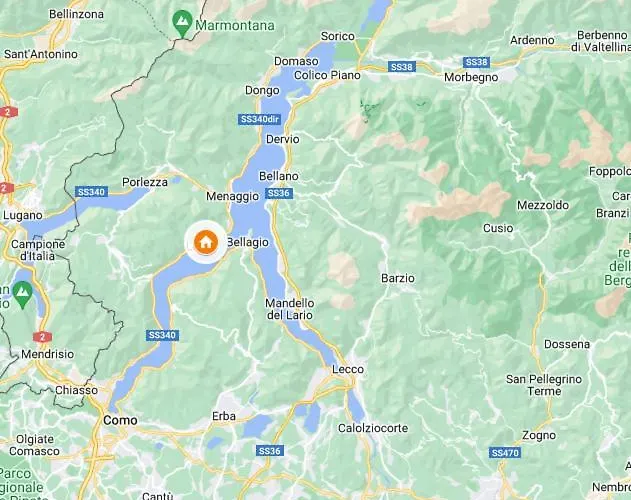Click the green mountain icon near Mendrisio
The width and height of the screenshot is (631, 500).
coord(23,294)
